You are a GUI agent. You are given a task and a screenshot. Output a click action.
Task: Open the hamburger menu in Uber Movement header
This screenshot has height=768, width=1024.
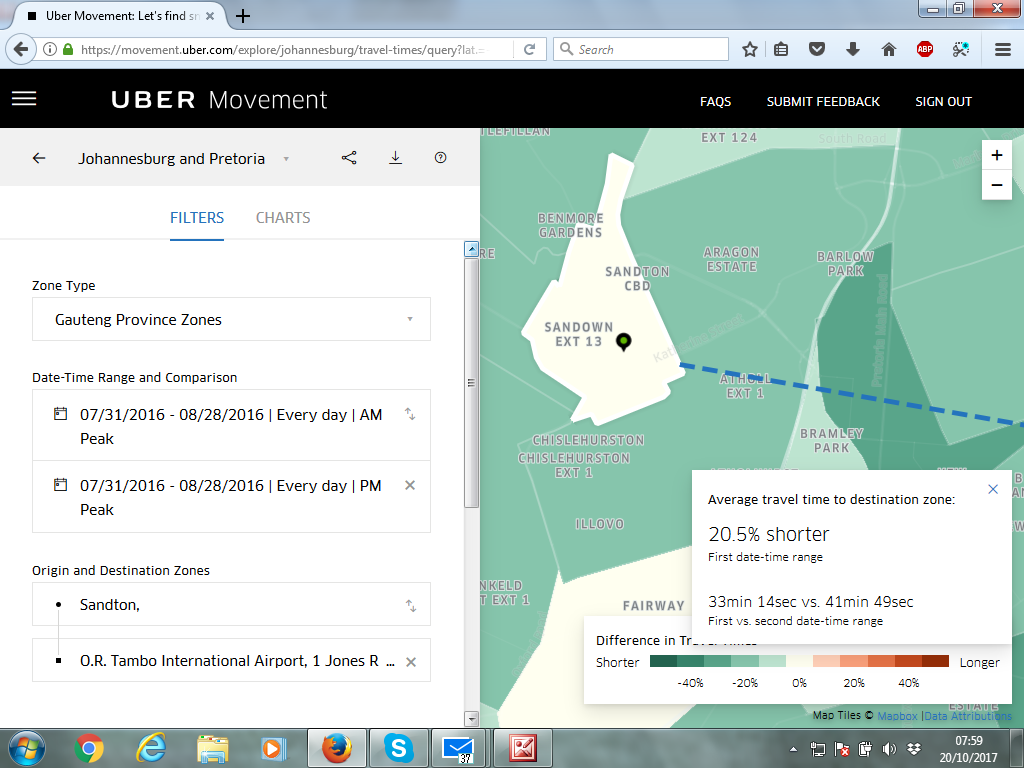click(x=24, y=99)
